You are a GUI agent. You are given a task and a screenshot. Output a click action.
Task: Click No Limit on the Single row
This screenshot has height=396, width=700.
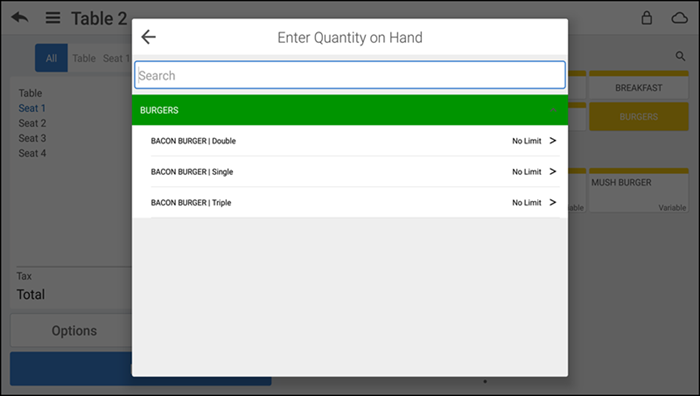[527, 172]
